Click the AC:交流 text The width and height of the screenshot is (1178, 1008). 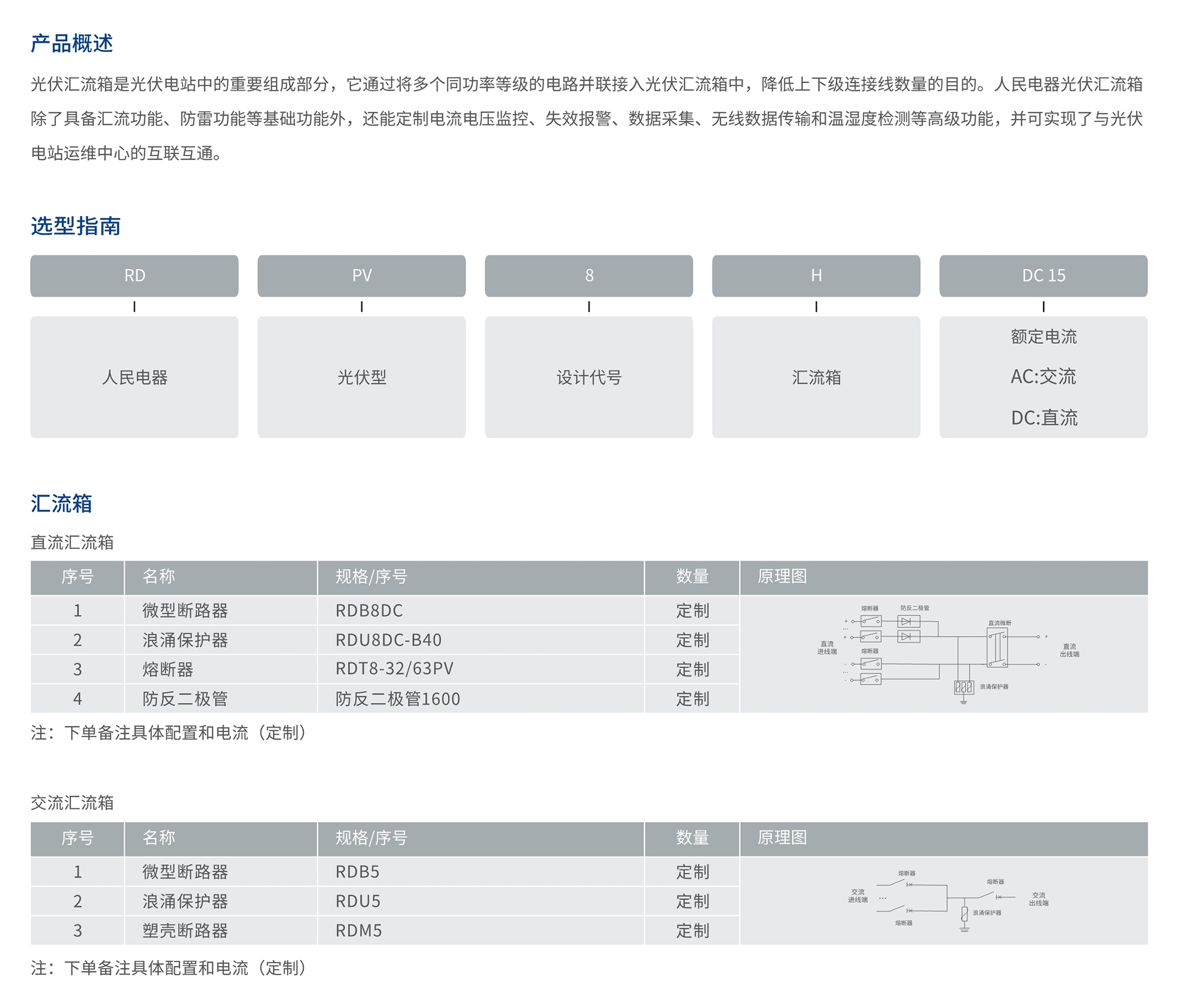pos(1044,377)
